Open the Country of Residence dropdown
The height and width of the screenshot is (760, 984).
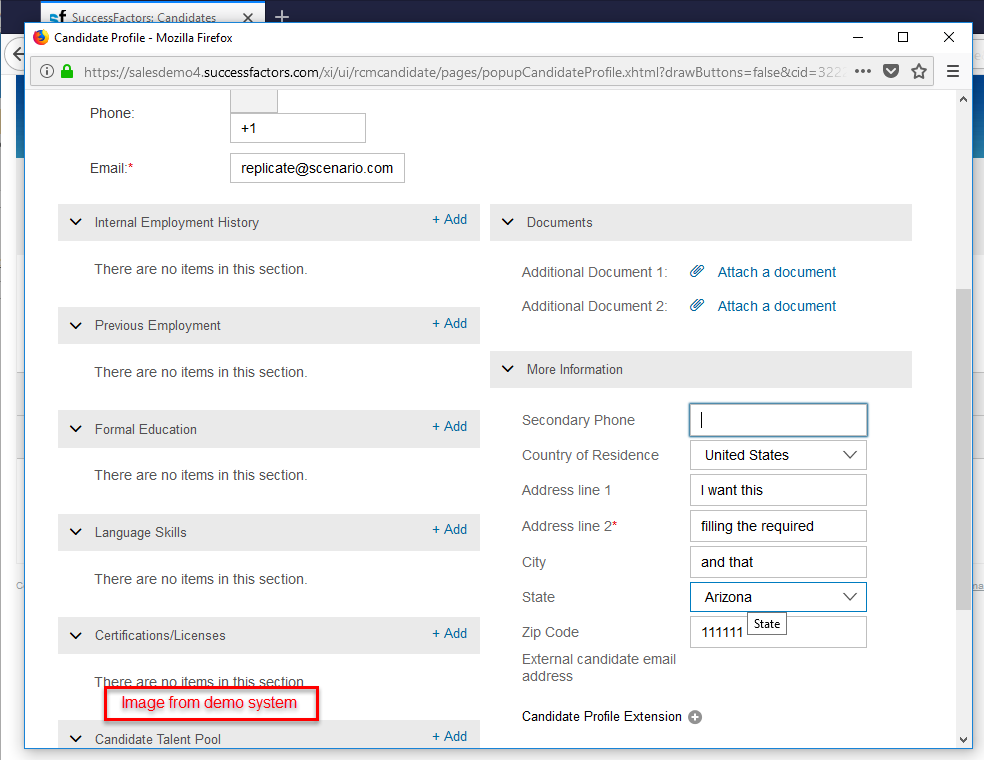pyautogui.click(x=778, y=455)
